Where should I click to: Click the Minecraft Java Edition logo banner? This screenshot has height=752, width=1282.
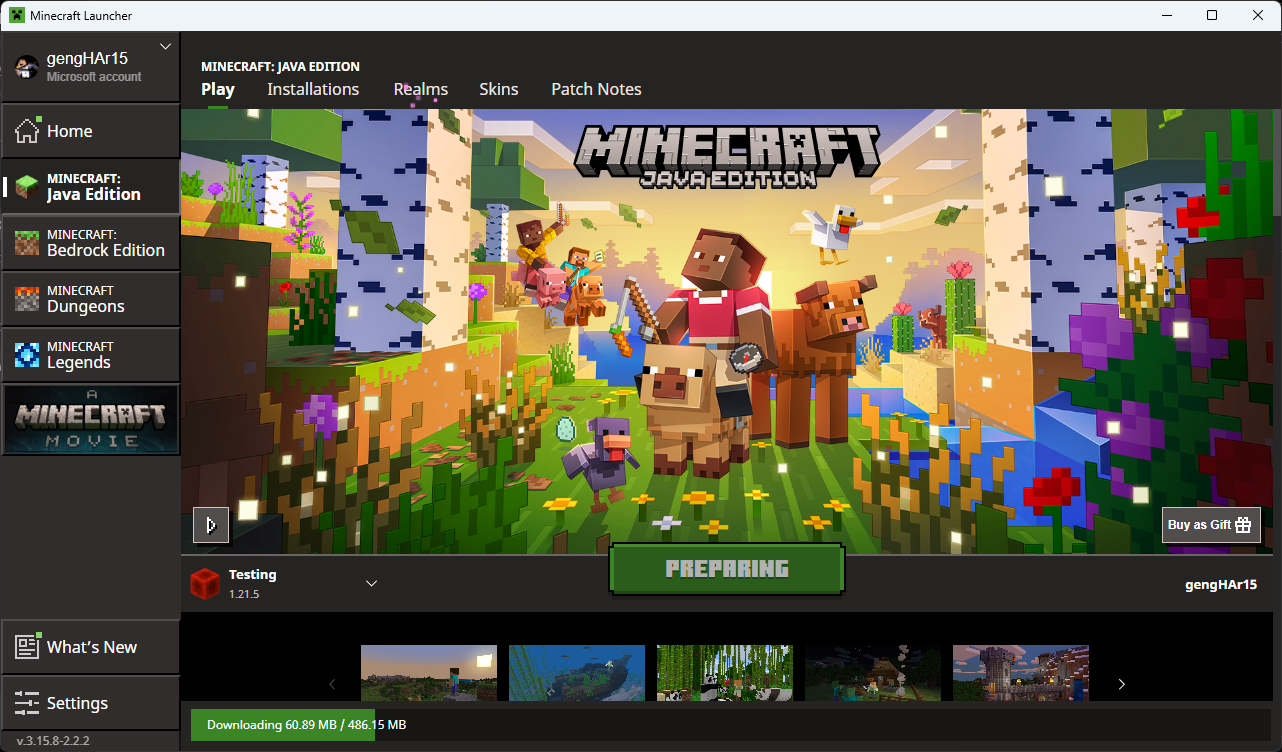[727, 155]
